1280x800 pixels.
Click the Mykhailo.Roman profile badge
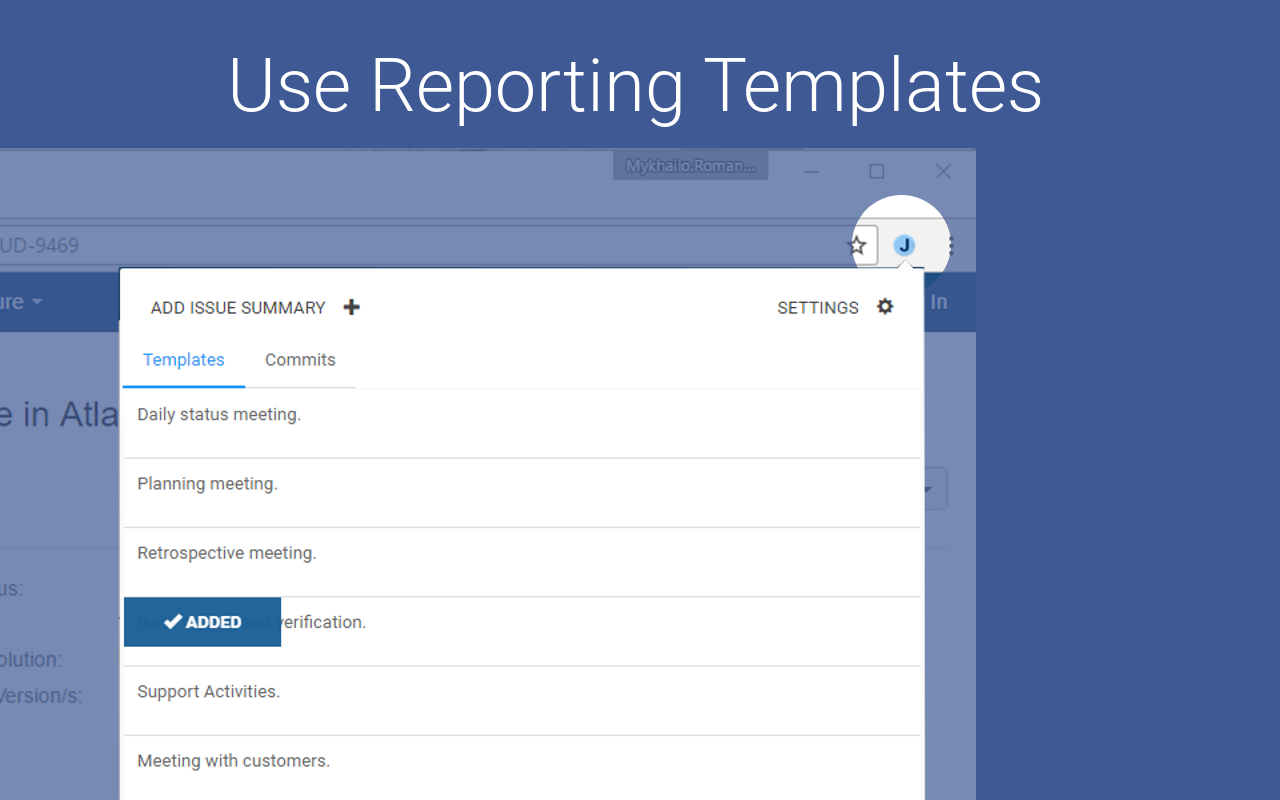click(x=690, y=166)
